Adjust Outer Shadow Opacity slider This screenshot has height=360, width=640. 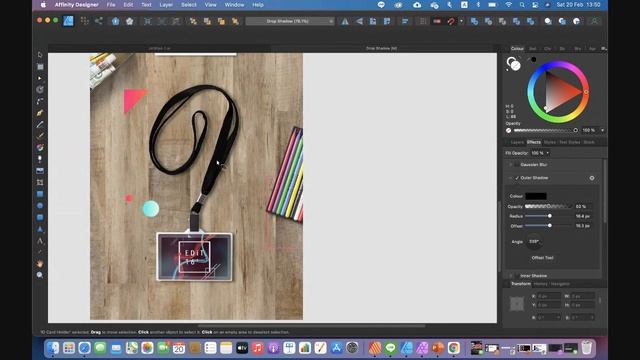click(x=548, y=207)
